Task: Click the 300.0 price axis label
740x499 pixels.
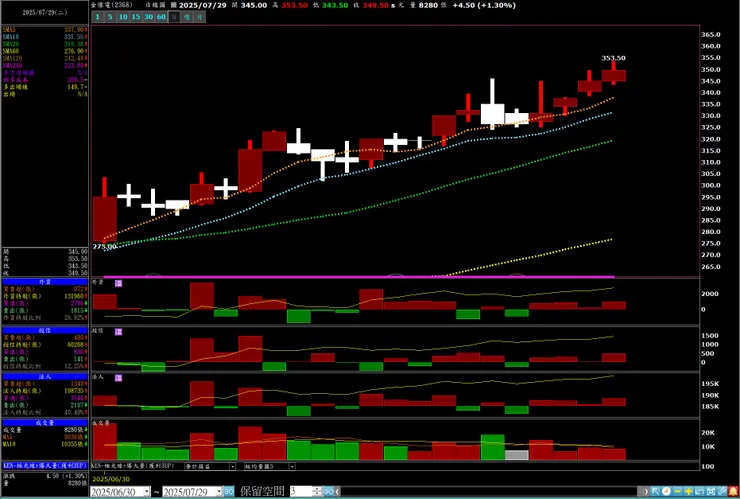Action: pyautogui.click(x=711, y=186)
